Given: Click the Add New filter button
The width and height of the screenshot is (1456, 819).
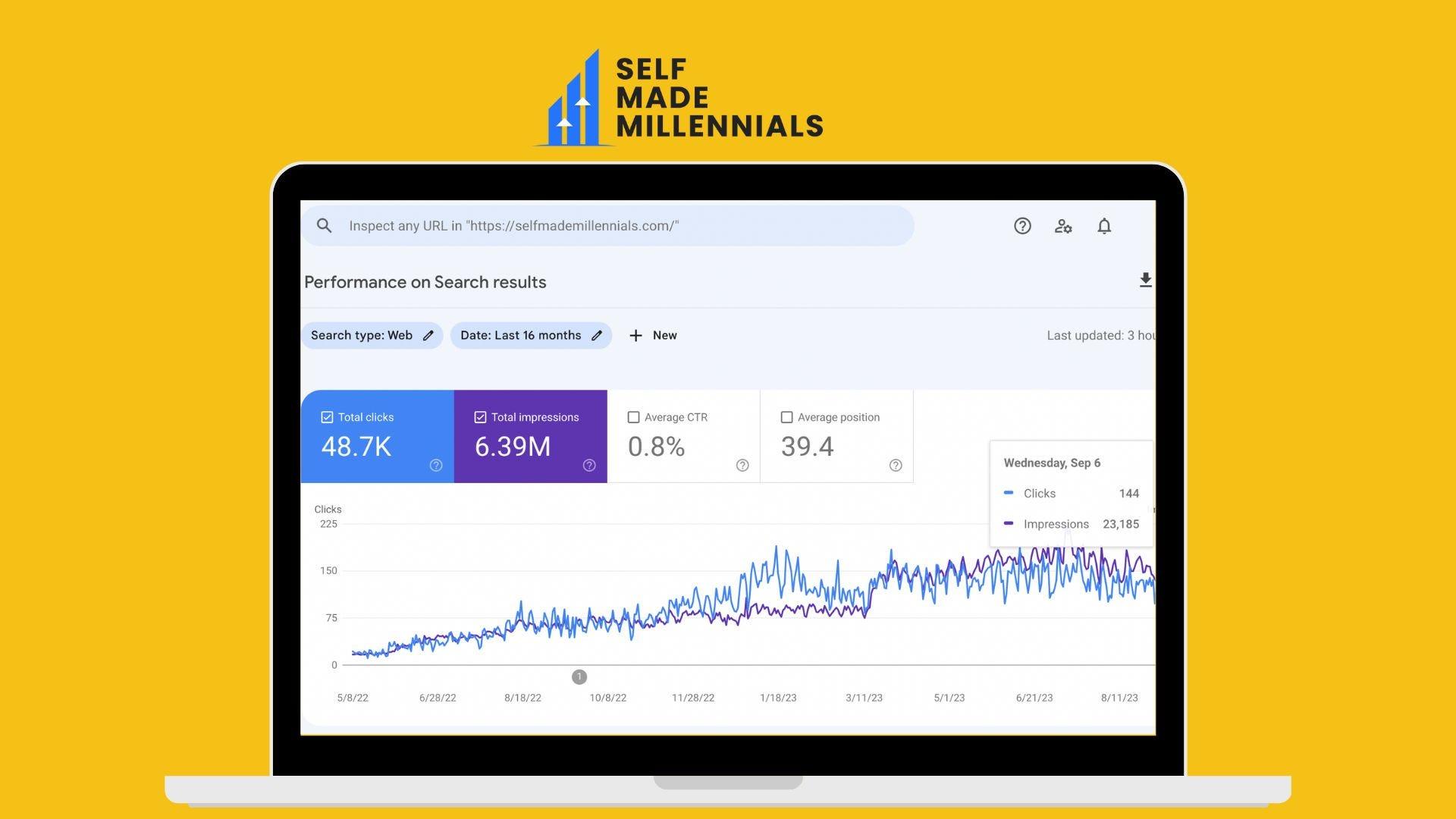Looking at the screenshot, I should pos(652,335).
